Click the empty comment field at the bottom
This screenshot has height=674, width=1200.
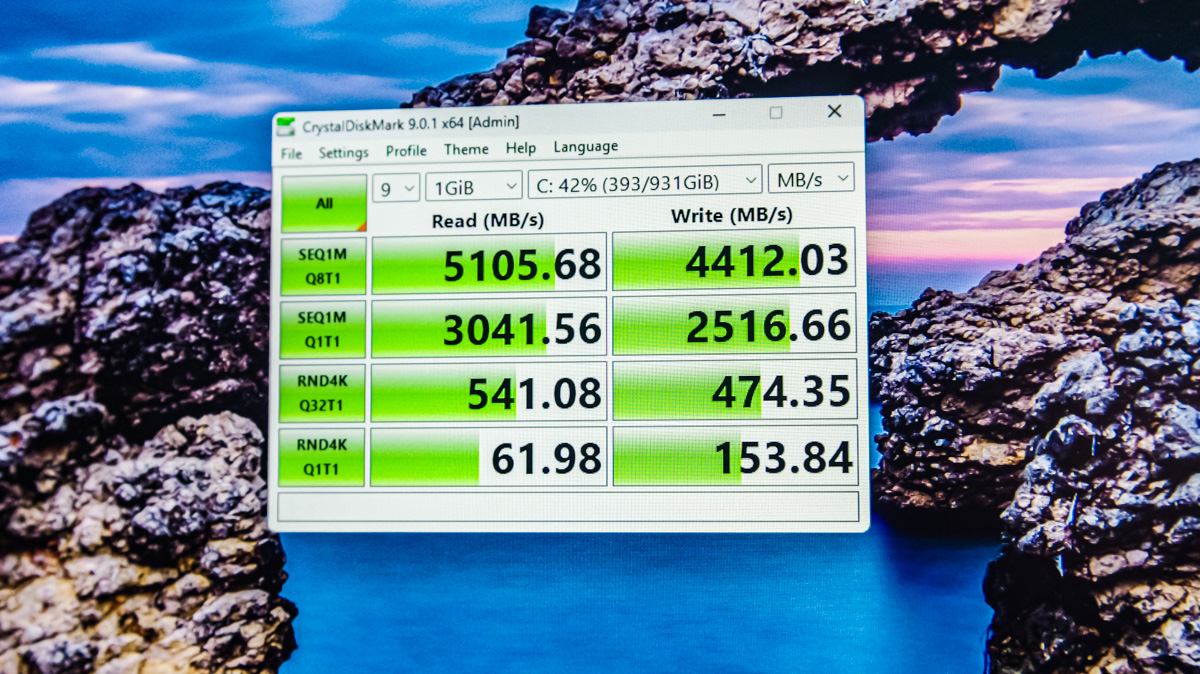coord(568,507)
